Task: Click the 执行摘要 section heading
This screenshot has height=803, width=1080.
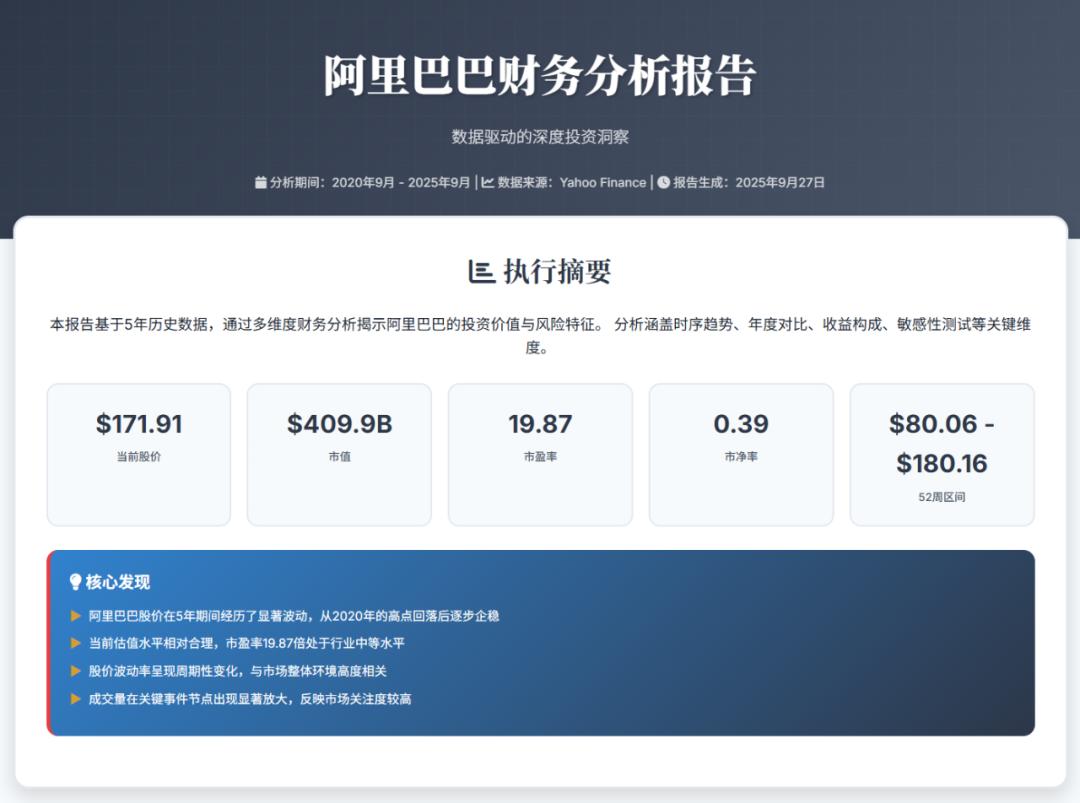Action: [557, 271]
